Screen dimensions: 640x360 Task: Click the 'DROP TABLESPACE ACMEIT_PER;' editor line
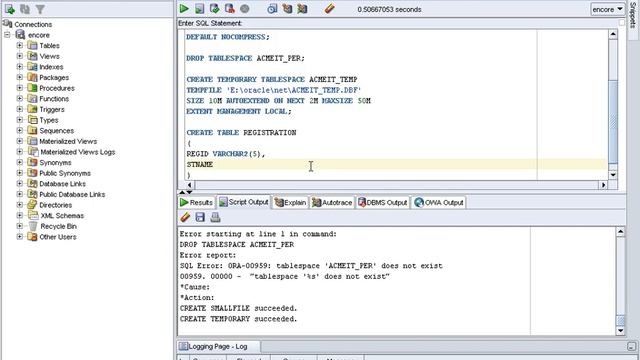(245, 58)
